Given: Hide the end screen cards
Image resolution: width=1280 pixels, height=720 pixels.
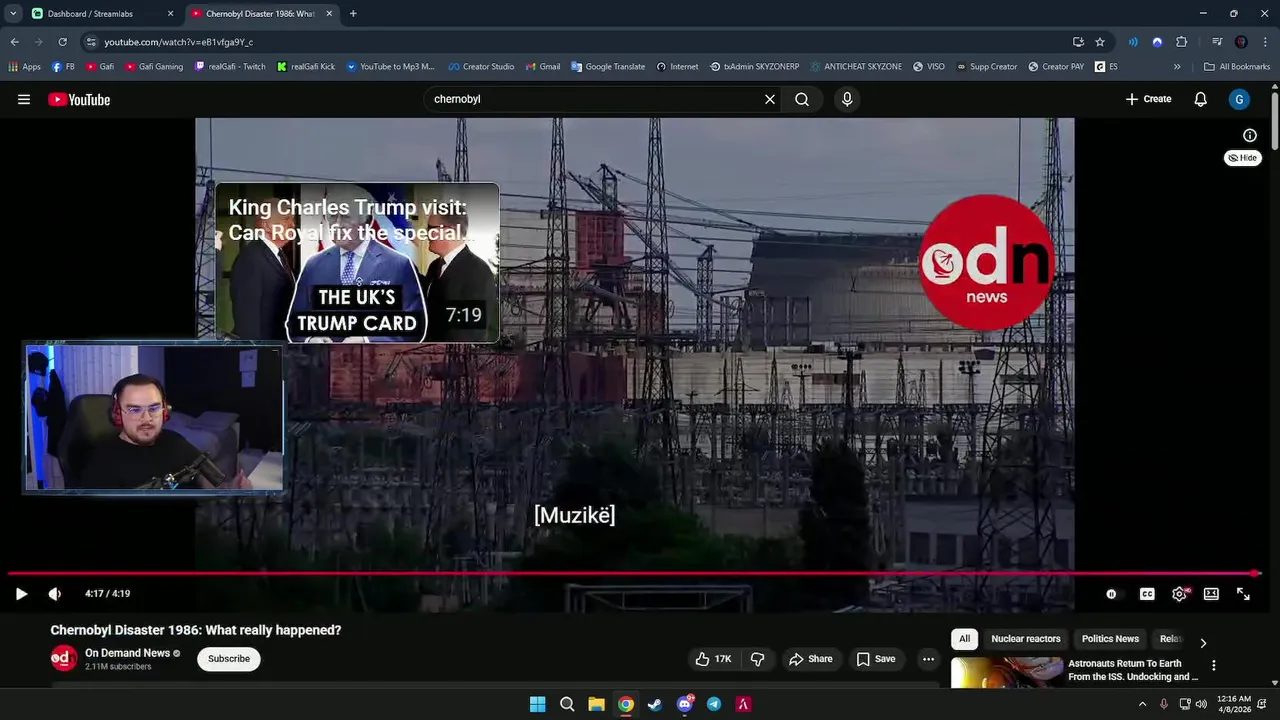Looking at the screenshot, I should [x=1242, y=158].
